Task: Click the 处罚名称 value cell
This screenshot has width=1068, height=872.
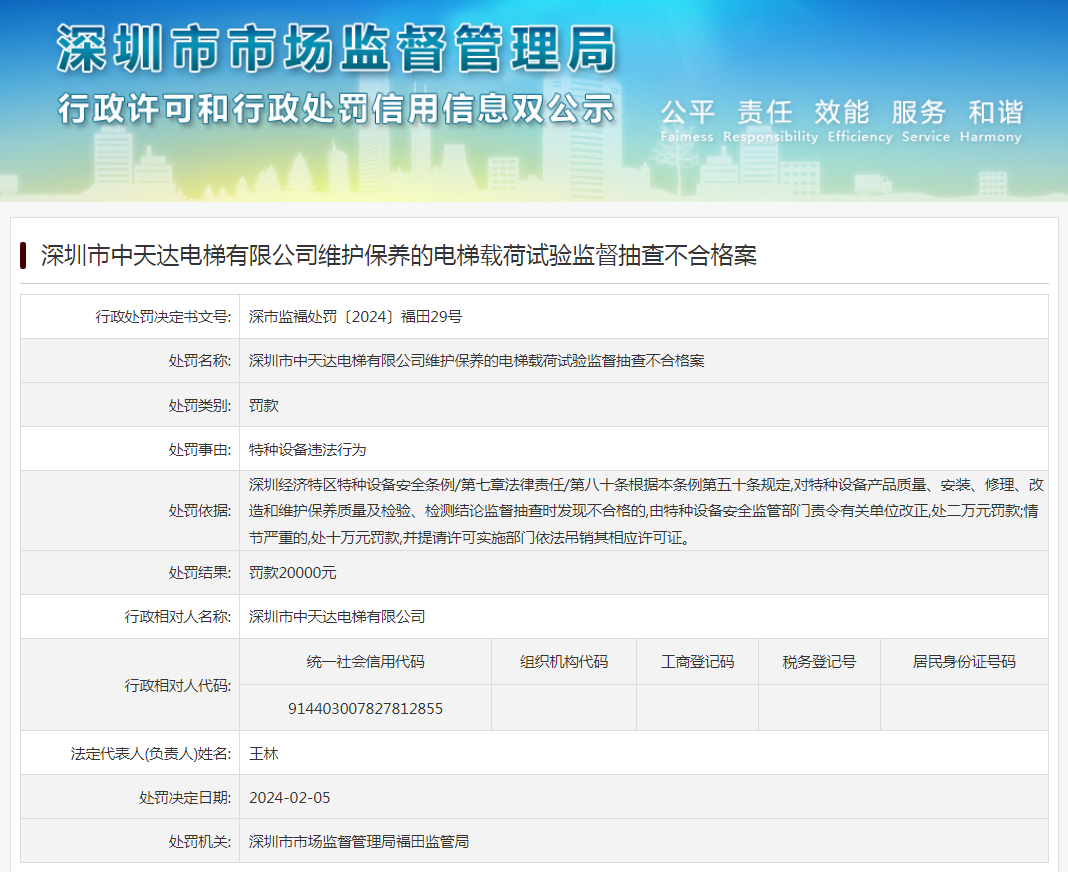Action: (476, 361)
